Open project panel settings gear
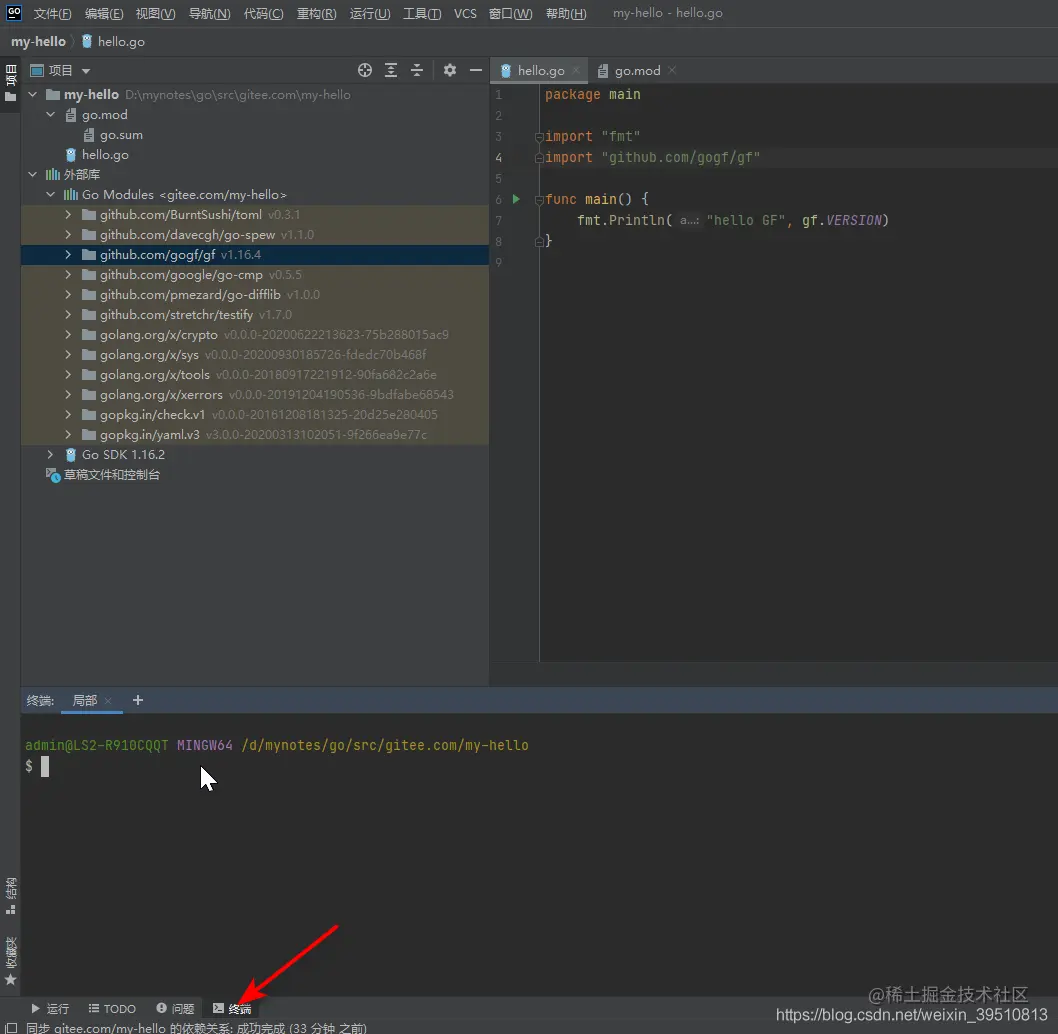Image resolution: width=1058 pixels, height=1034 pixels. pyautogui.click(x=450, y=70)
